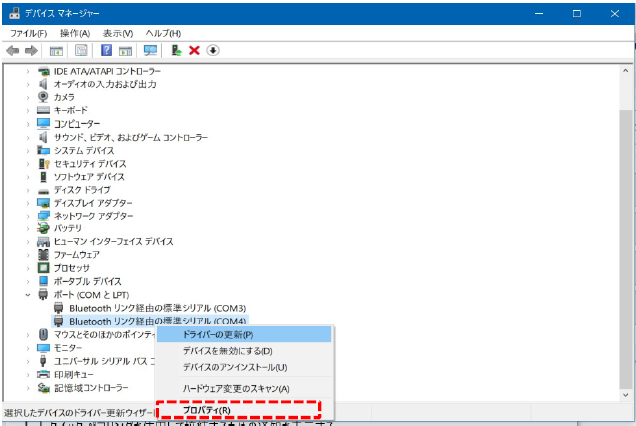Image resolution: width=636 pixels, height=426 pixels.
Task: Click the セキュリティ デバイス key icon
Action: pos(44,164)
